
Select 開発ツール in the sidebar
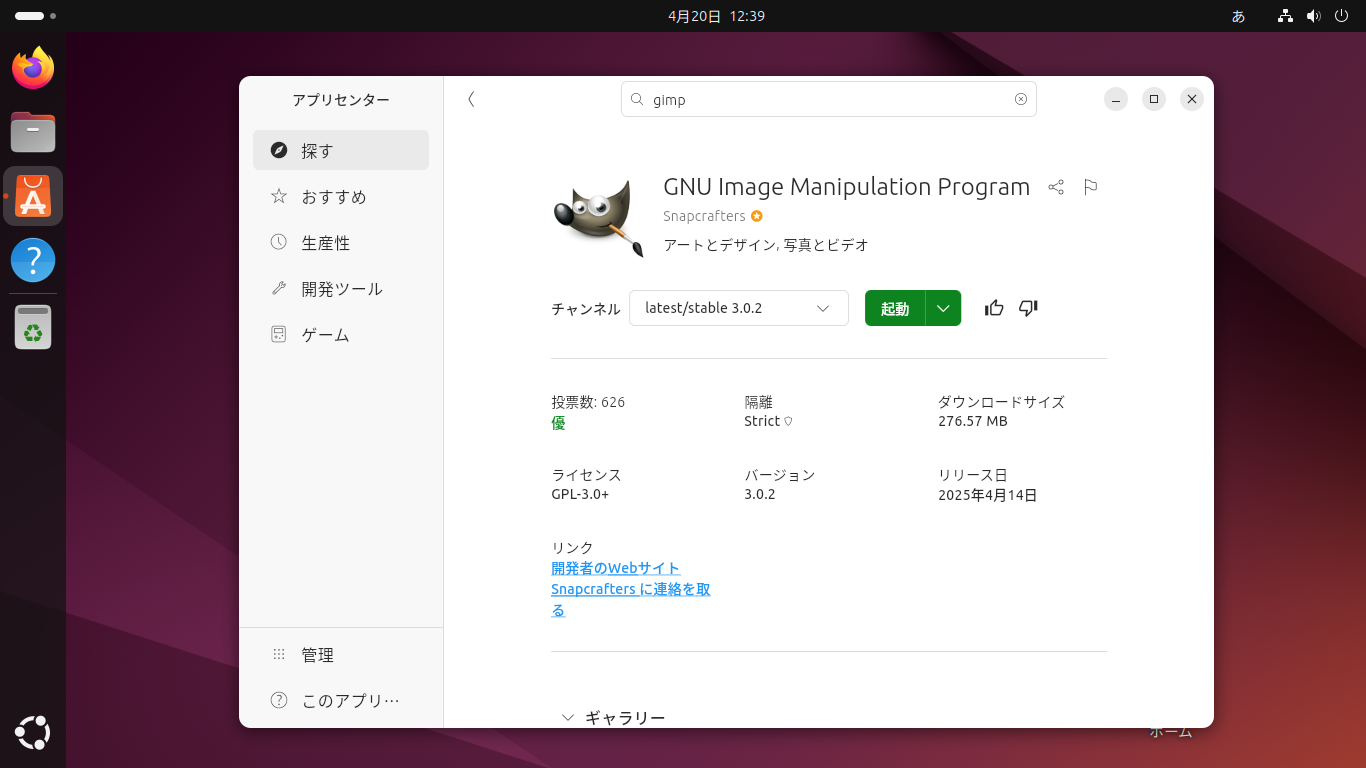coord(340,289)
